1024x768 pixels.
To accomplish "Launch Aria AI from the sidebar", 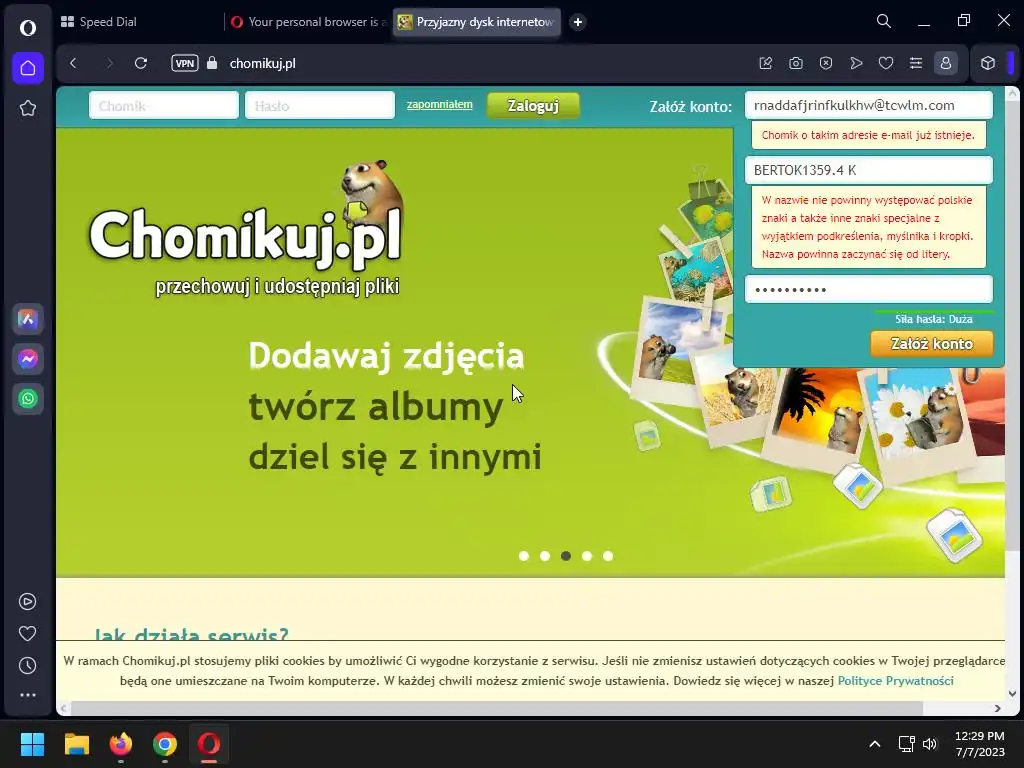I will [x=27, y=319].
